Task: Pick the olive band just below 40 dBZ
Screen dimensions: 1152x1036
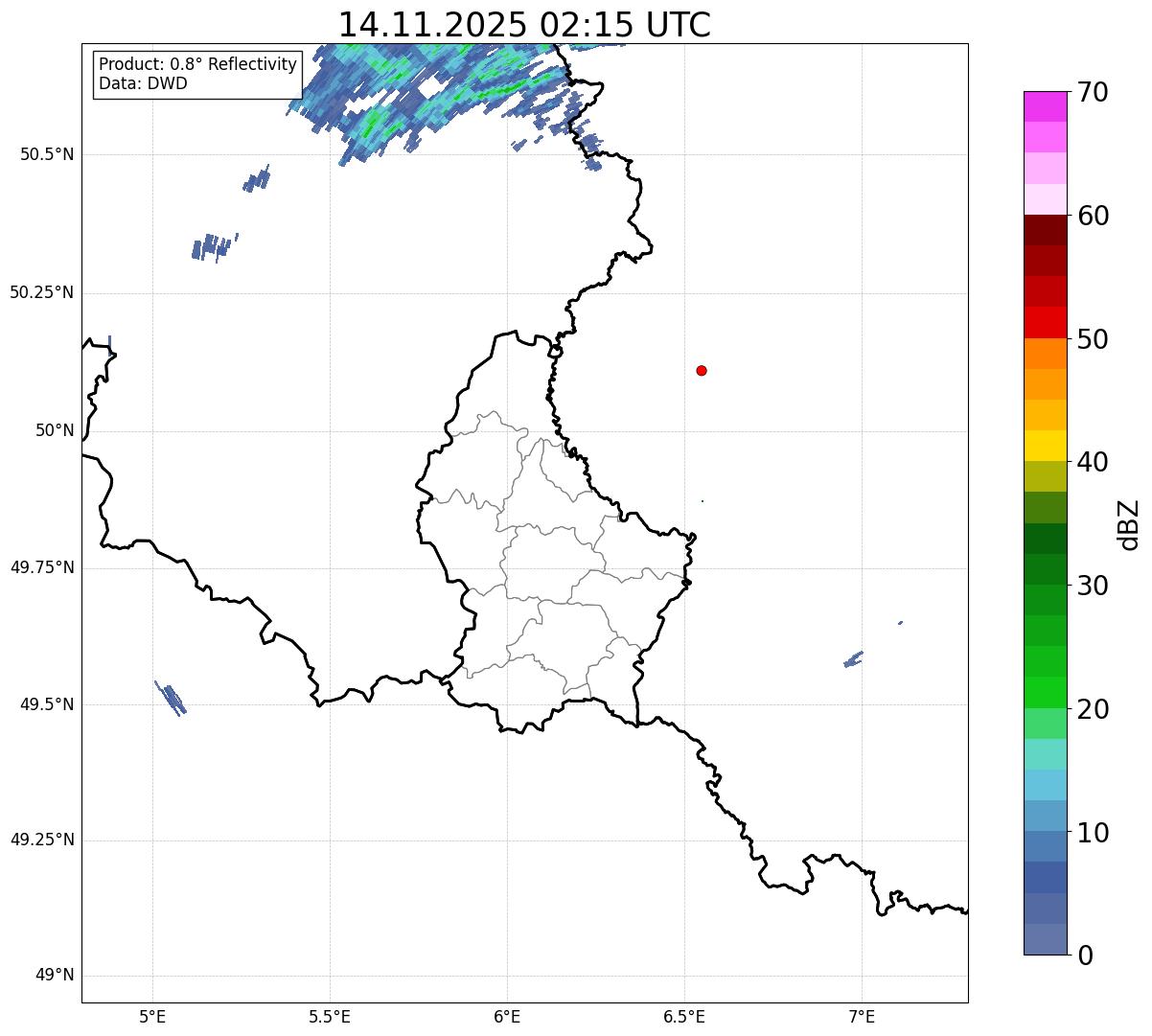Action: click(x=1045, y=477)
